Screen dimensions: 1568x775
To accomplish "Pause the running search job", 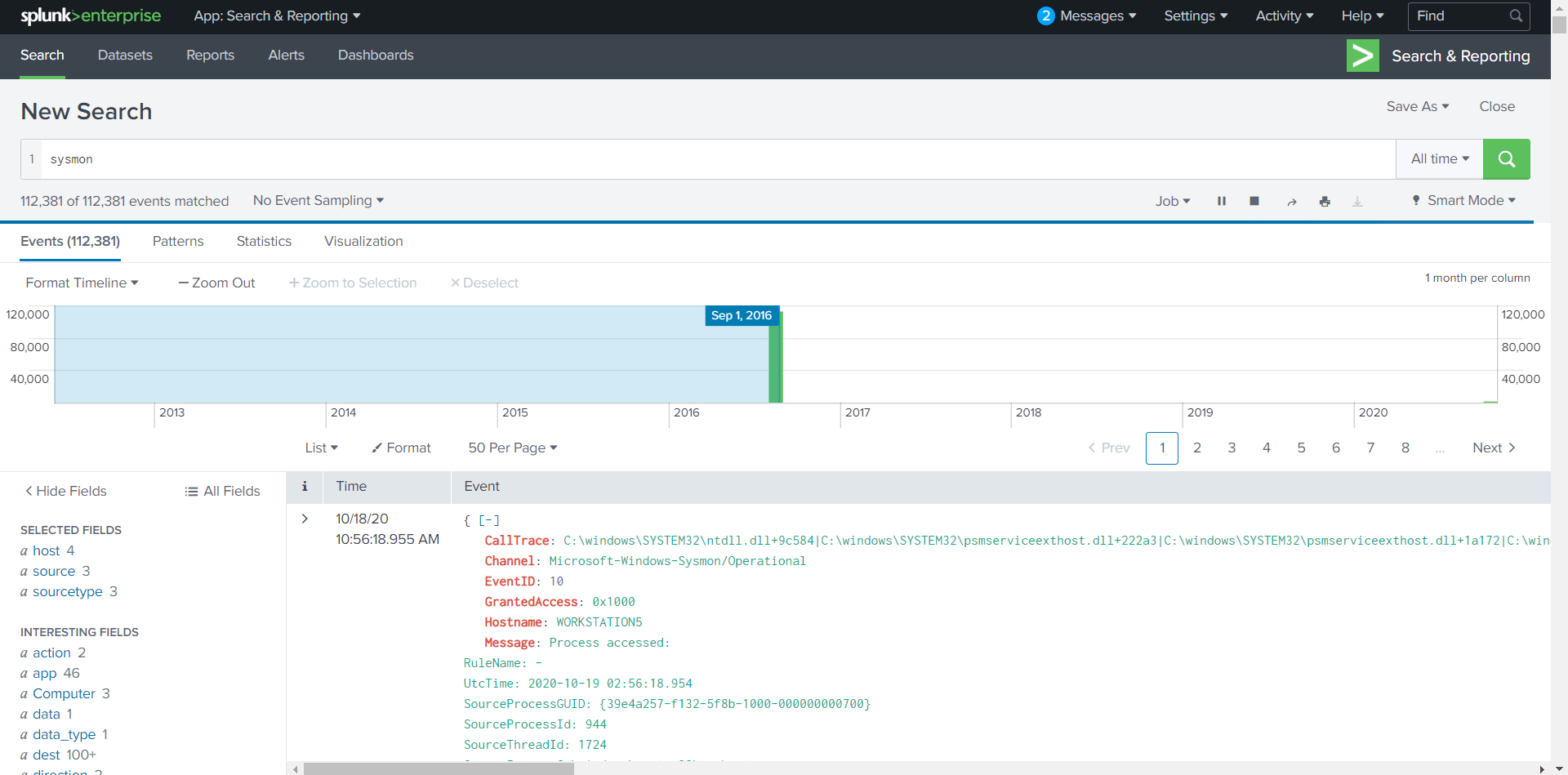I will (x=1222, y=201).
